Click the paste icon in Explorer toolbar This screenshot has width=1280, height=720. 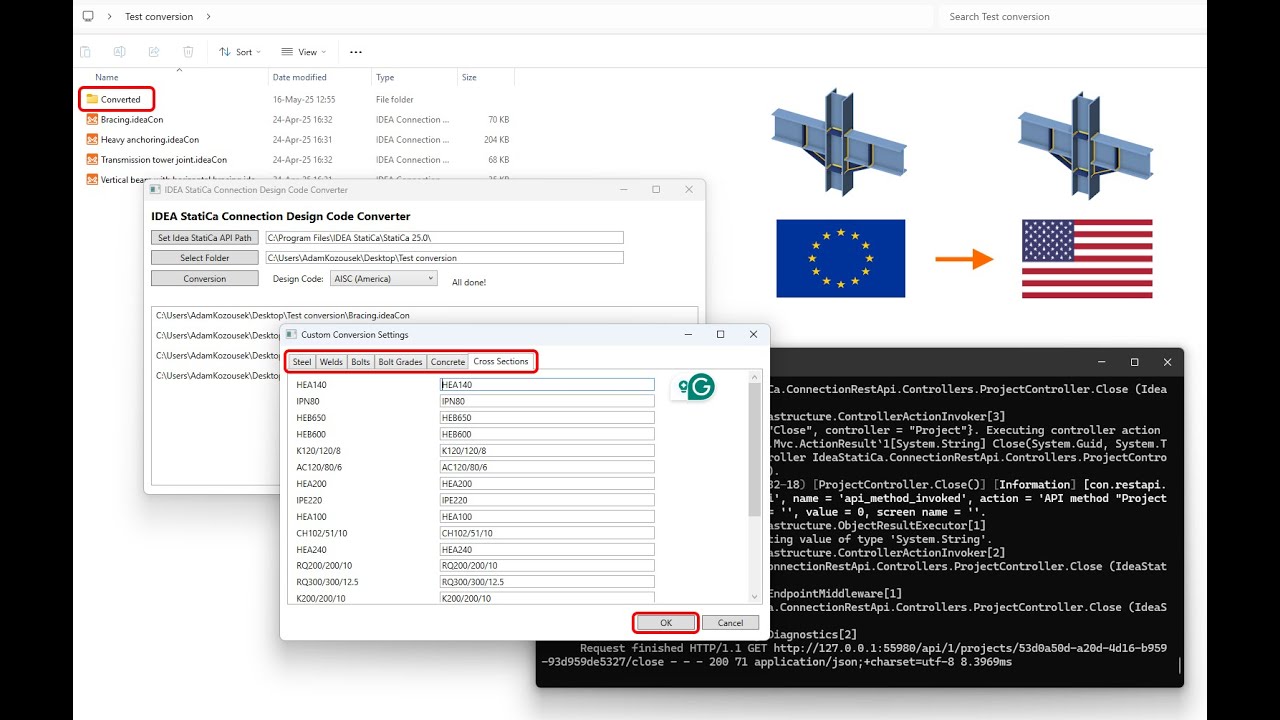[86, 52]
